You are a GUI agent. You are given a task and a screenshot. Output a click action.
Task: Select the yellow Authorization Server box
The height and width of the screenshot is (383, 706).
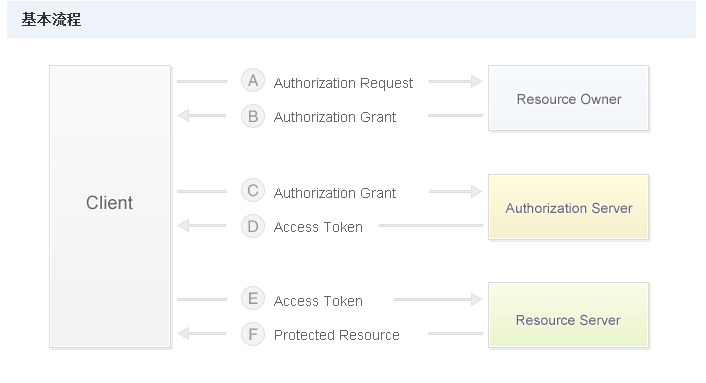[x=569, y=207]
